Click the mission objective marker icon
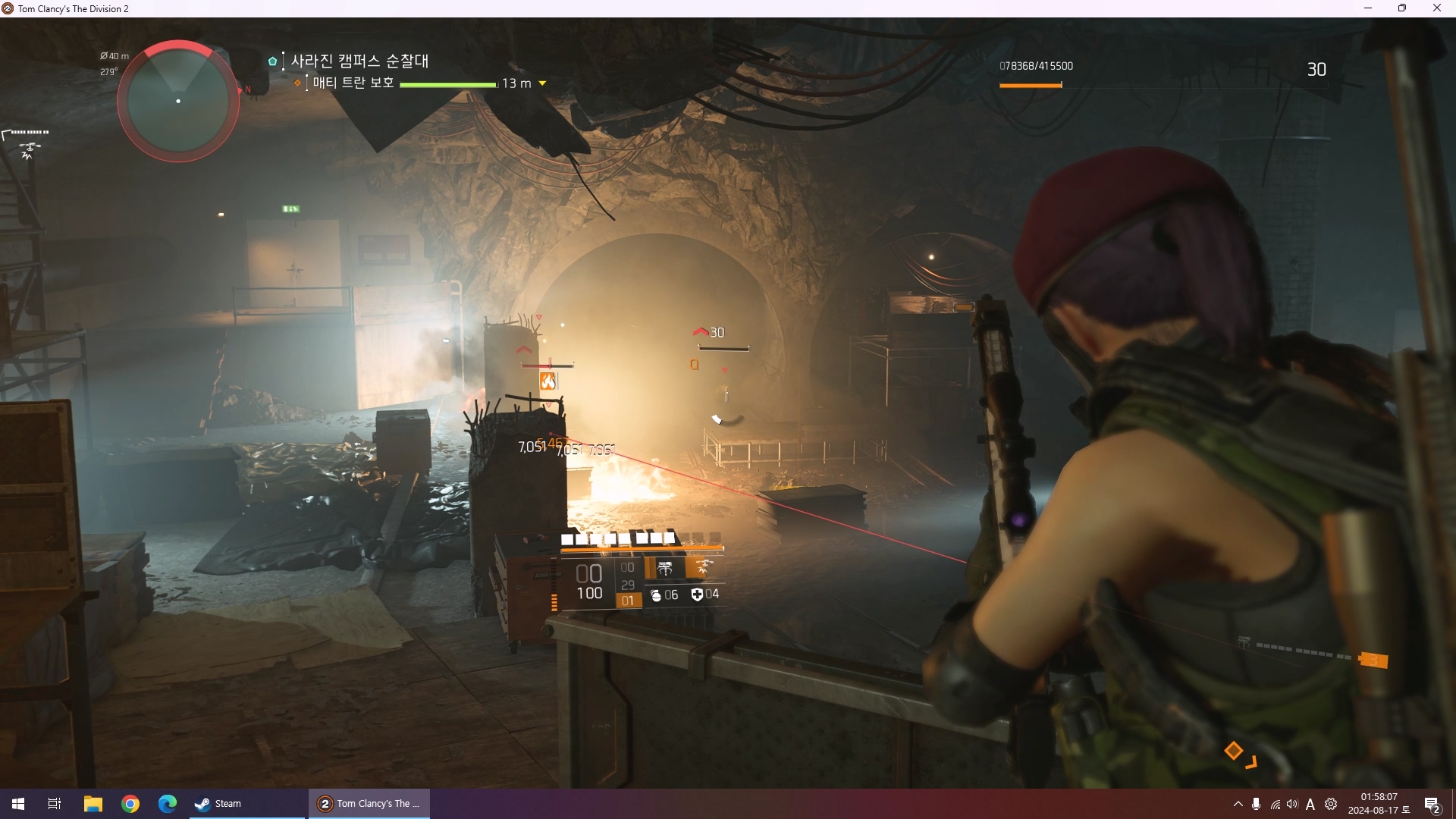 click(x=273, y=61)
